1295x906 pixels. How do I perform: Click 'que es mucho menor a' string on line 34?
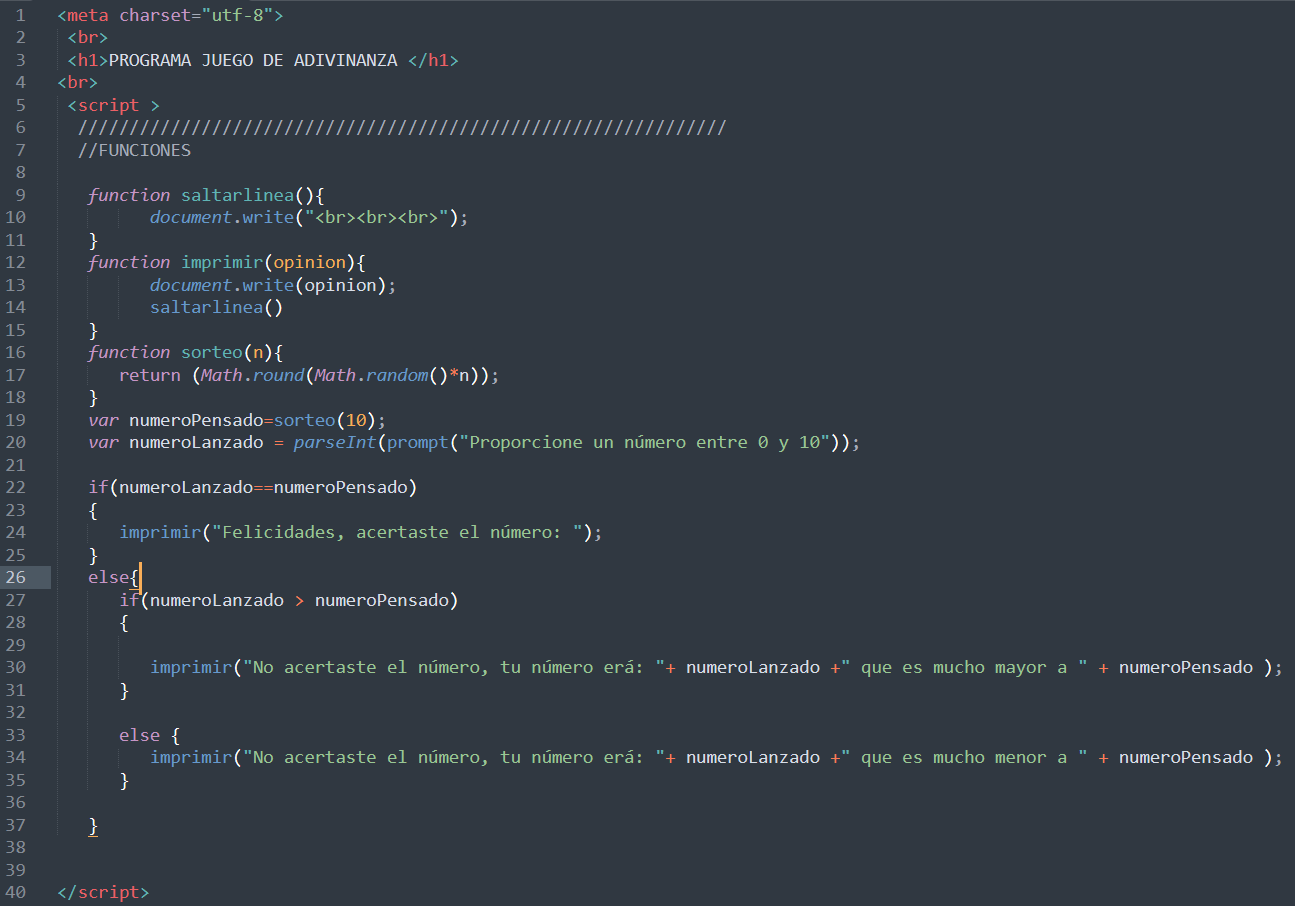click(x=968, y=757)
